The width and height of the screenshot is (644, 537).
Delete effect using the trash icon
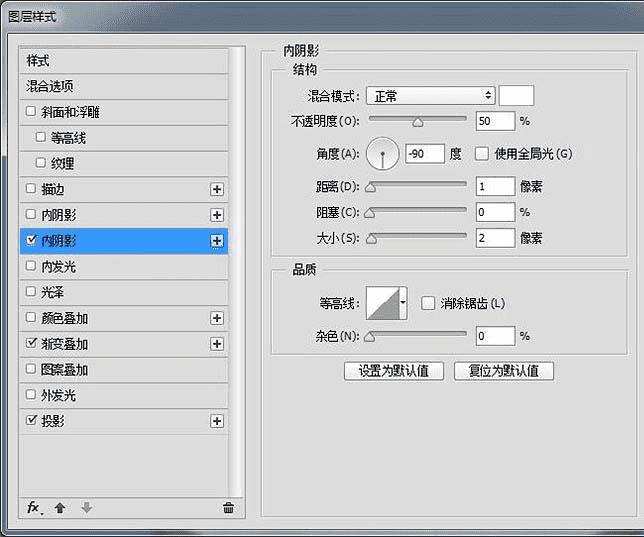[228, 508]
